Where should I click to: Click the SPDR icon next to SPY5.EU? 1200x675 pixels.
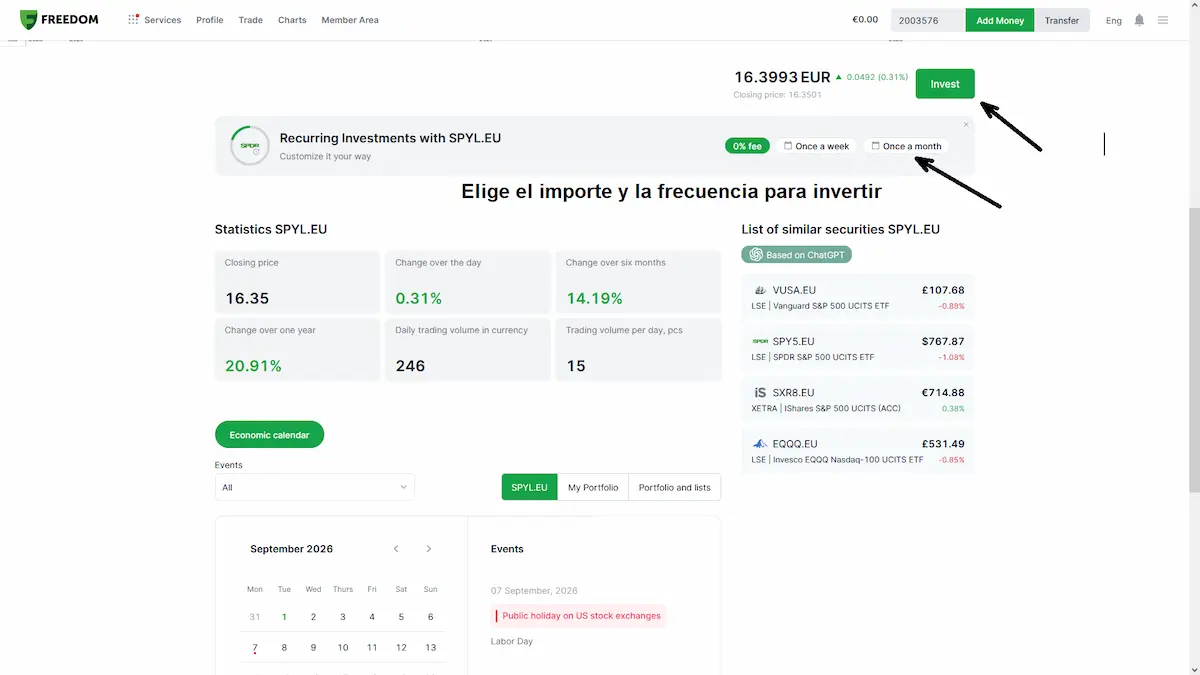pos(760,341)
